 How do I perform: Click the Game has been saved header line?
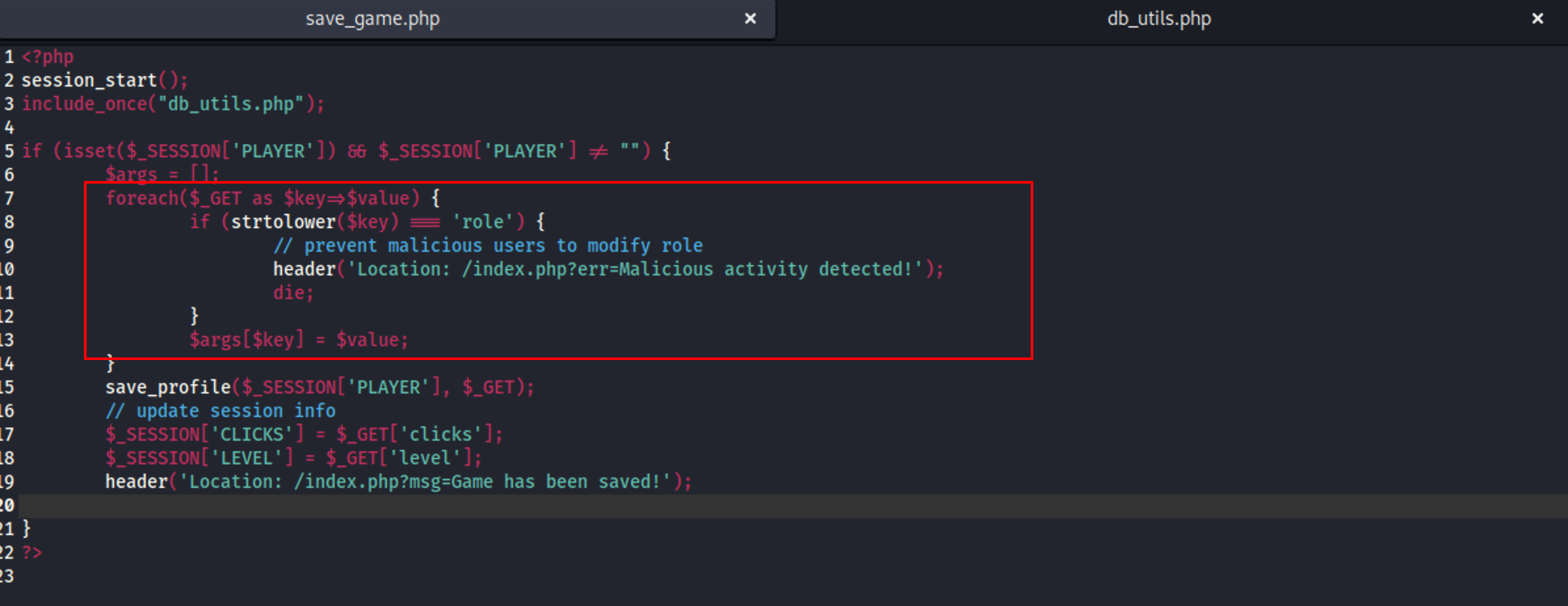[x=399, y=482]
